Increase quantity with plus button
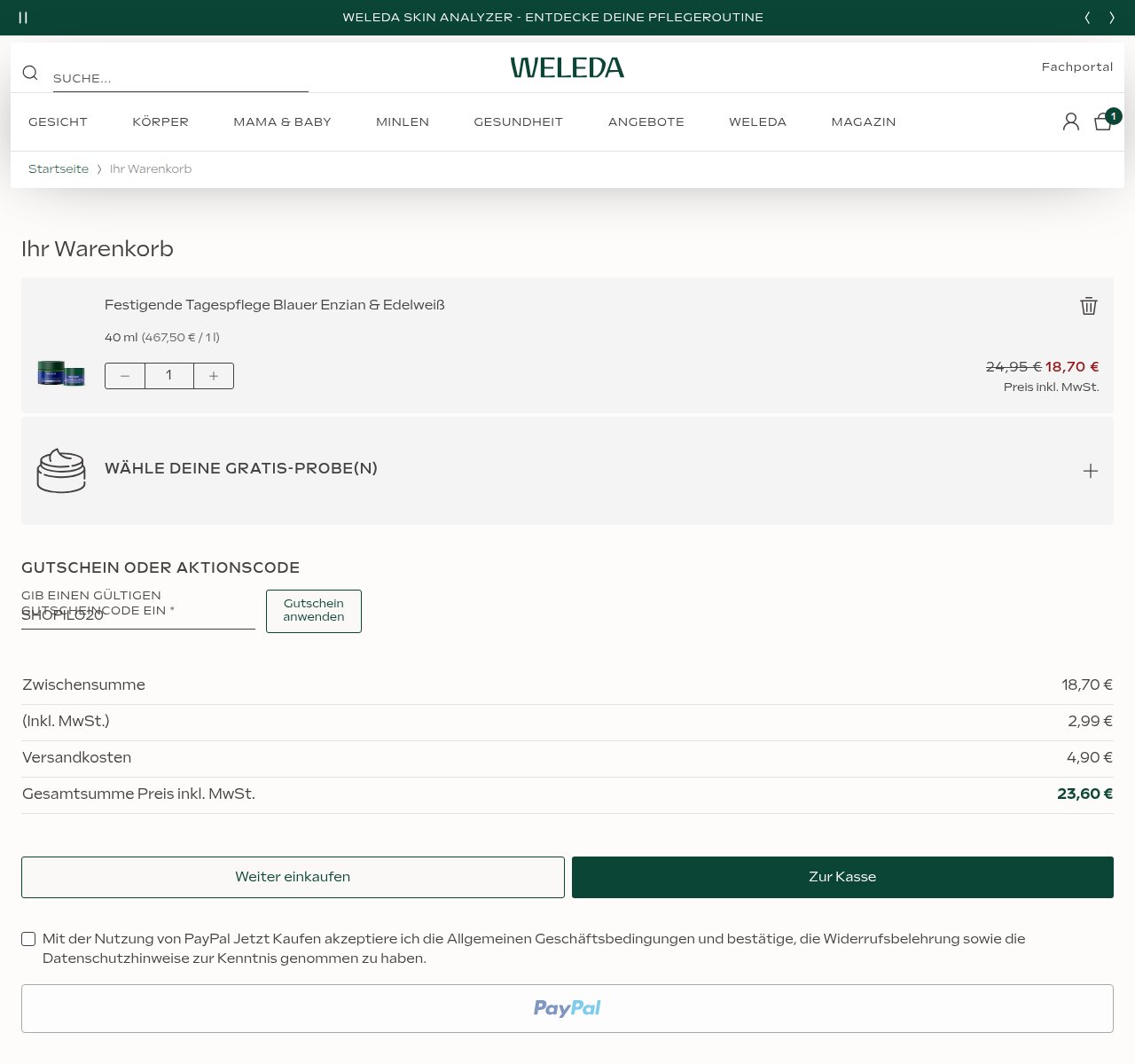 (214, 376)
